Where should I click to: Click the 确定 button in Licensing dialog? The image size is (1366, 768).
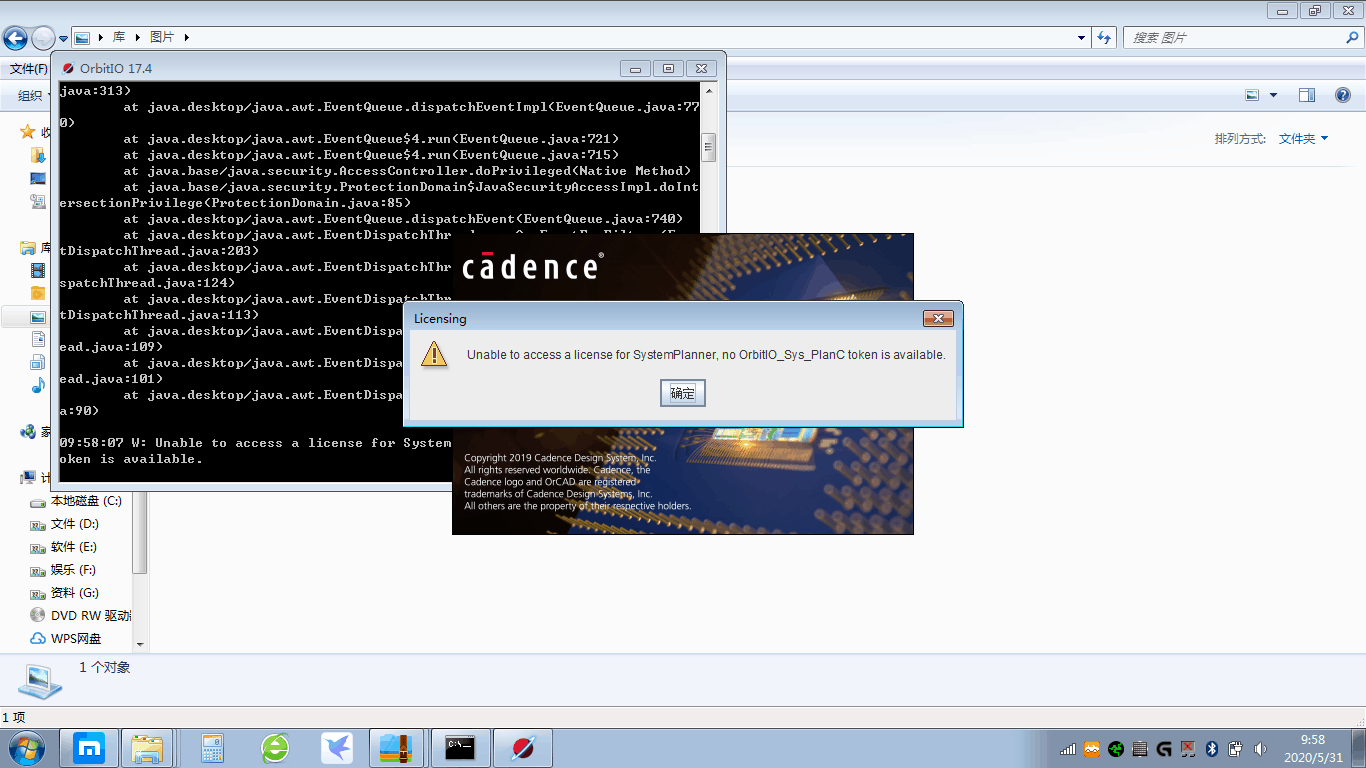[683, 393]
